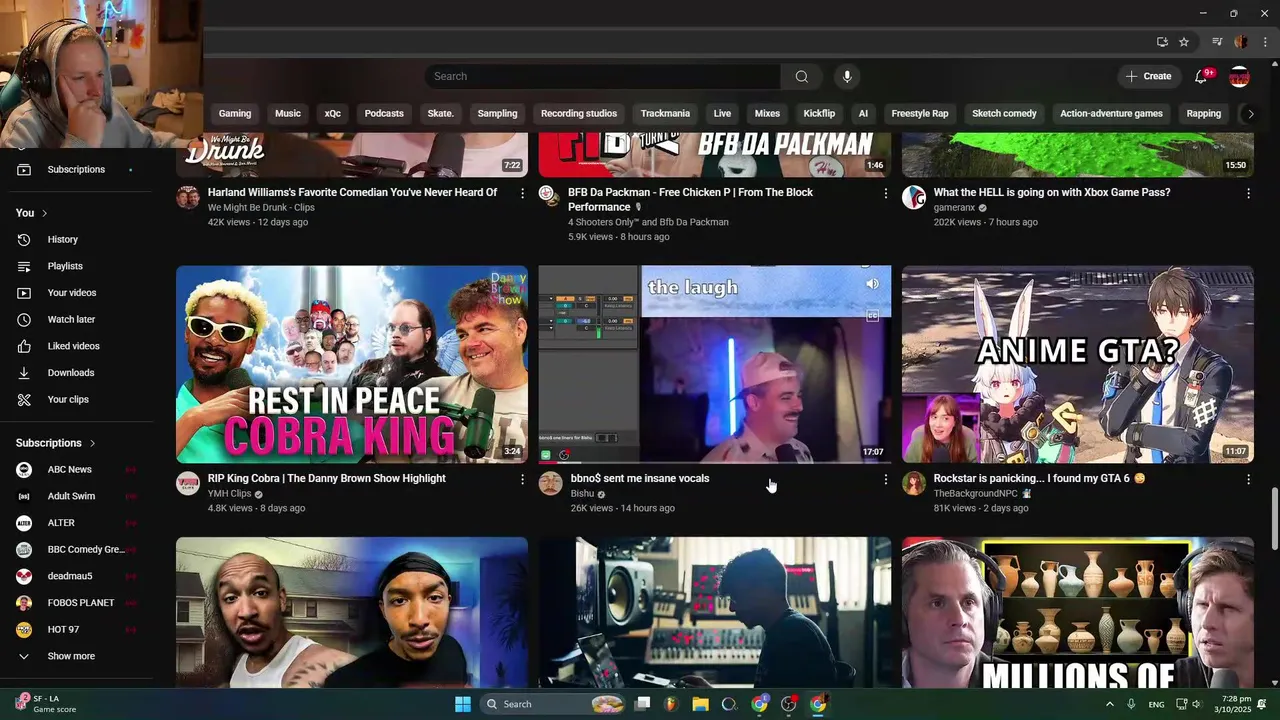Screen dimensions: 1280x720
Task: Click the Create button
Action: (x=1148, y=76)
